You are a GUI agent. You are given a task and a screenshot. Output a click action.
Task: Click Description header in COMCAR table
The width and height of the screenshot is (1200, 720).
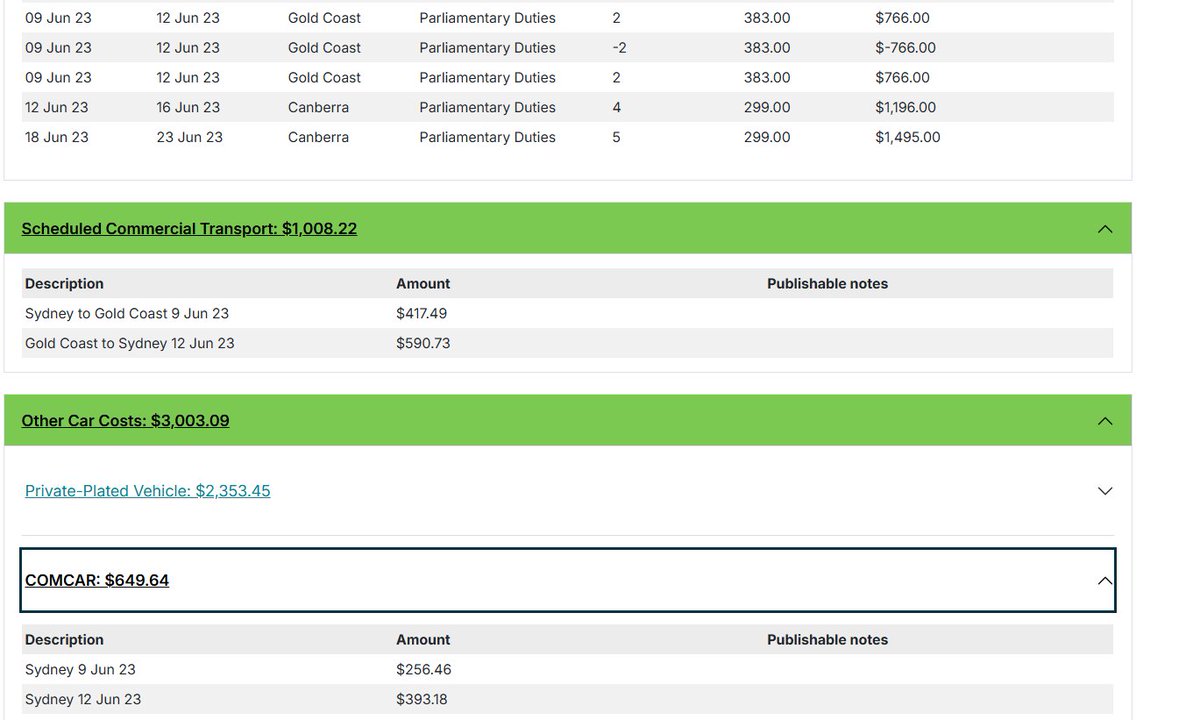pos(64,639)
